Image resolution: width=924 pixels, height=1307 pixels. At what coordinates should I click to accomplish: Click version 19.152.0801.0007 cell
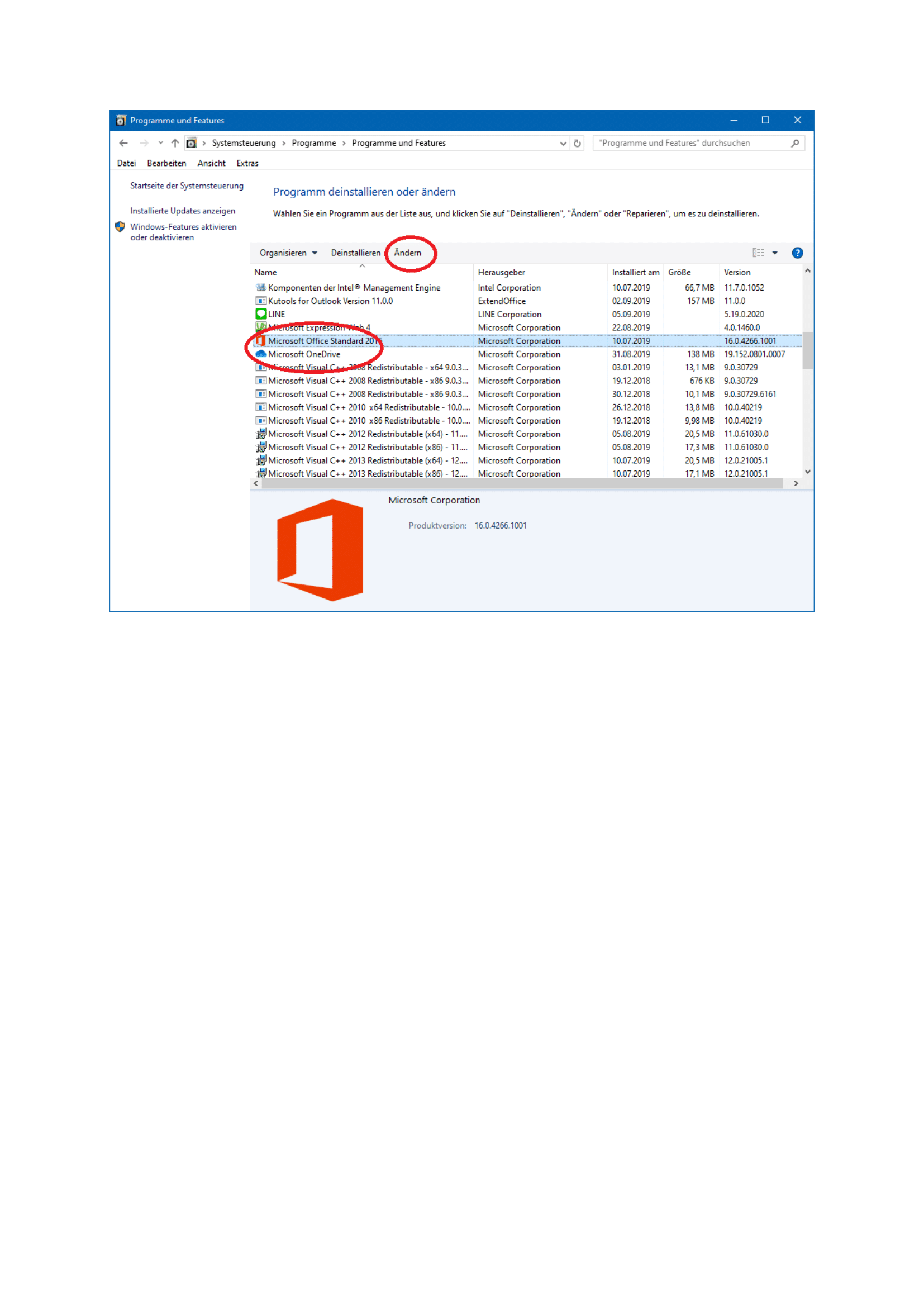(x=754, y=354)
